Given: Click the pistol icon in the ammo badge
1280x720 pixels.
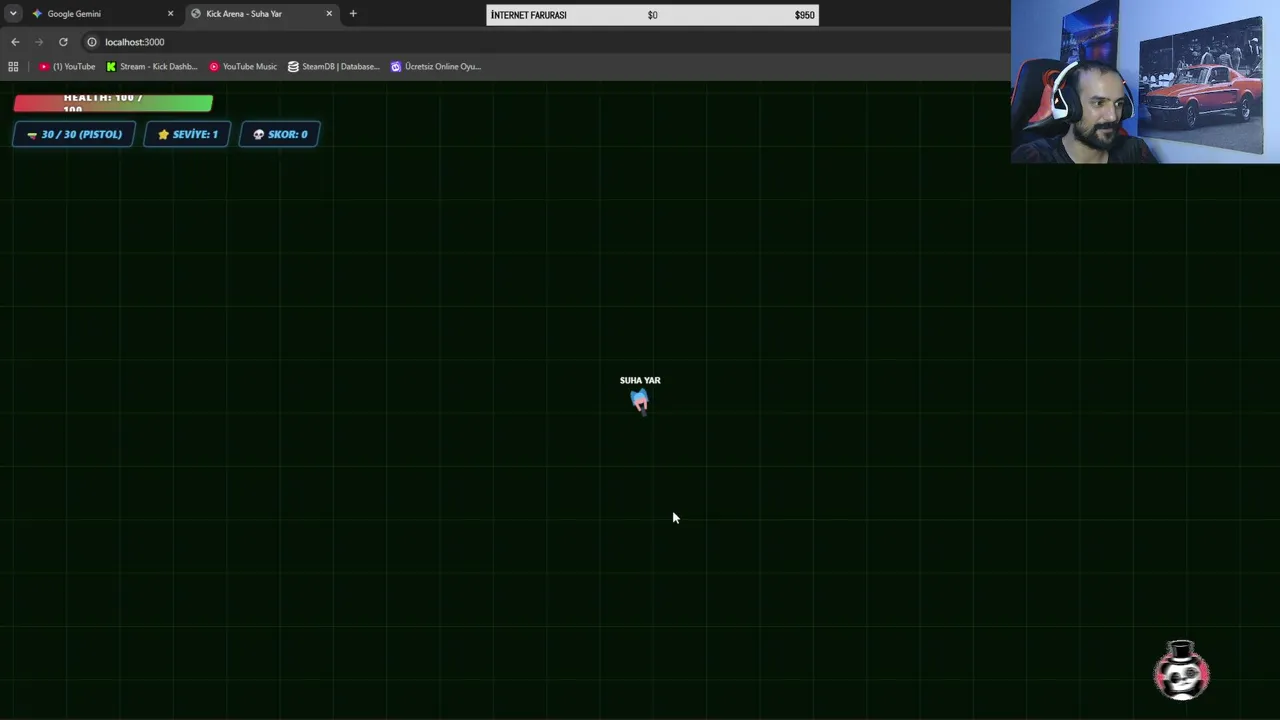Looking at the screenshot, I should click(32, 134).
